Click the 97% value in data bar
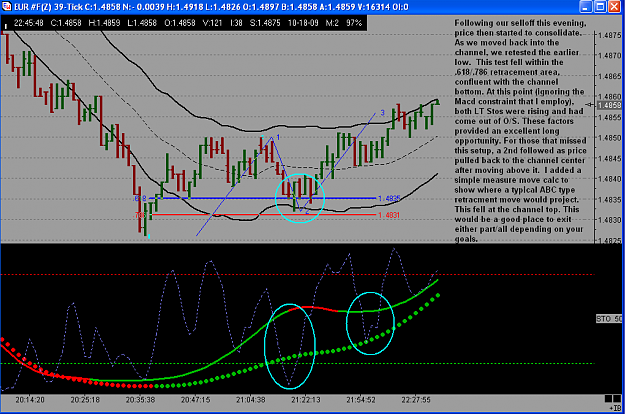Screen dimensions: 625x414 coord(354,23)
